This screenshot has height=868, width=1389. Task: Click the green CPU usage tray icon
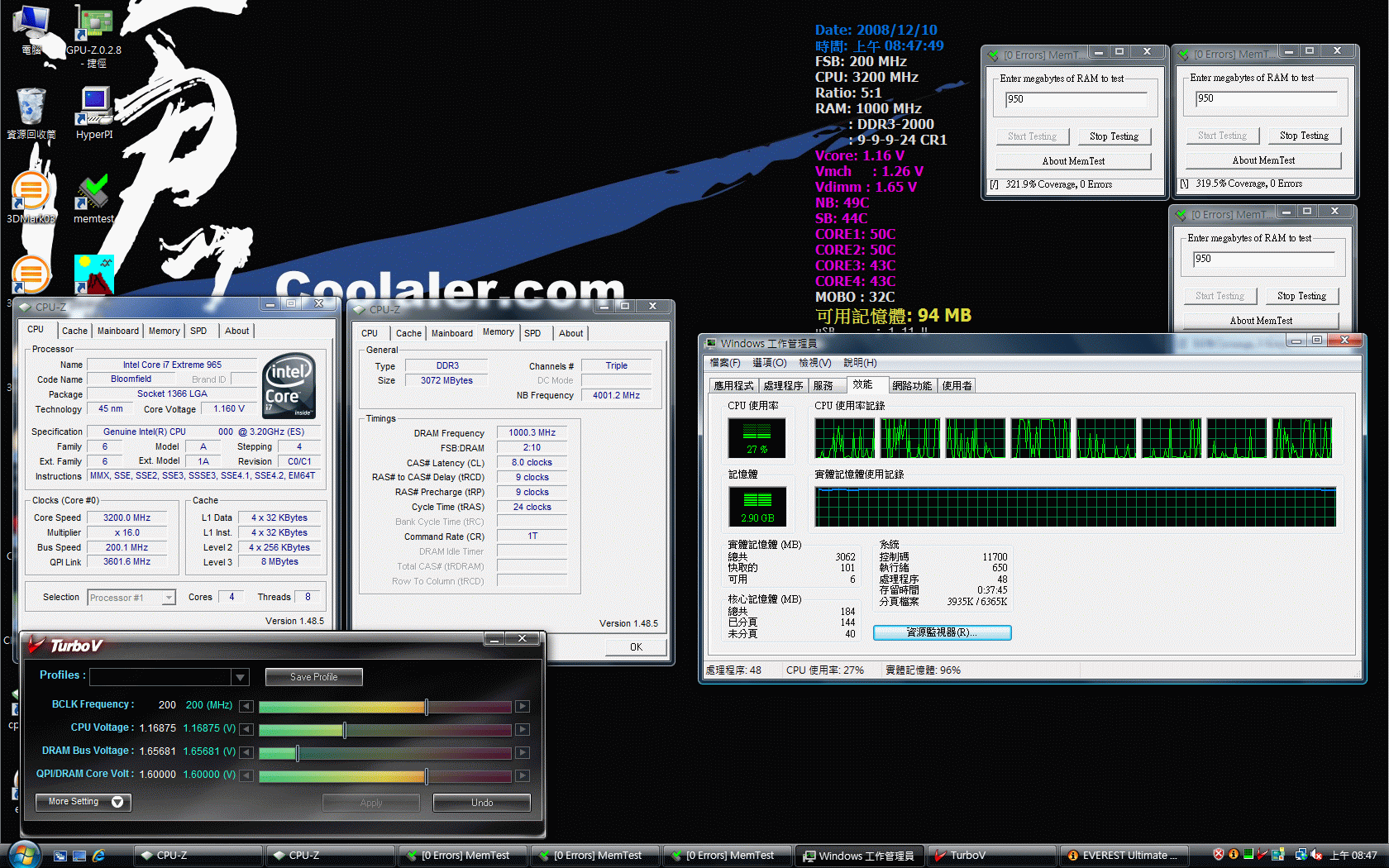click(x=1248, y=855)
